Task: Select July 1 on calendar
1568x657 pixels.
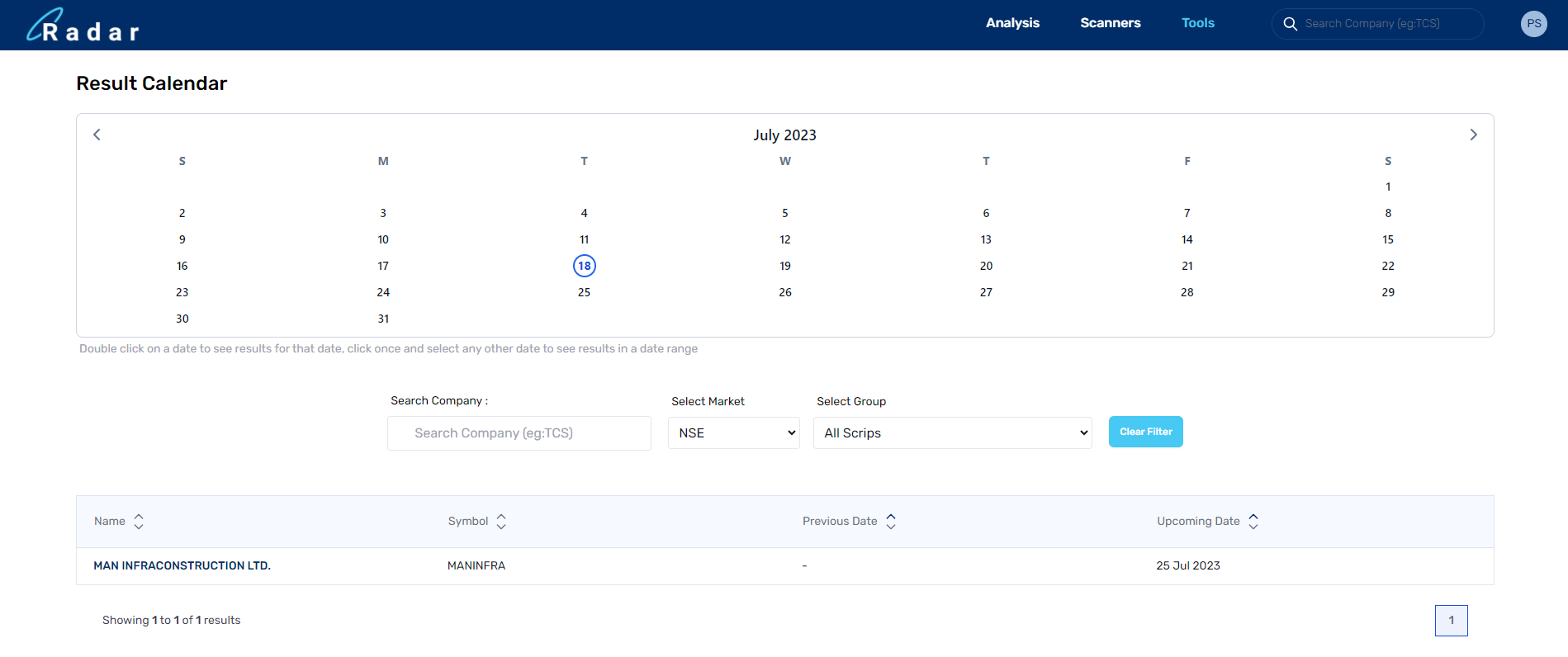Action: pos(1388,187)
